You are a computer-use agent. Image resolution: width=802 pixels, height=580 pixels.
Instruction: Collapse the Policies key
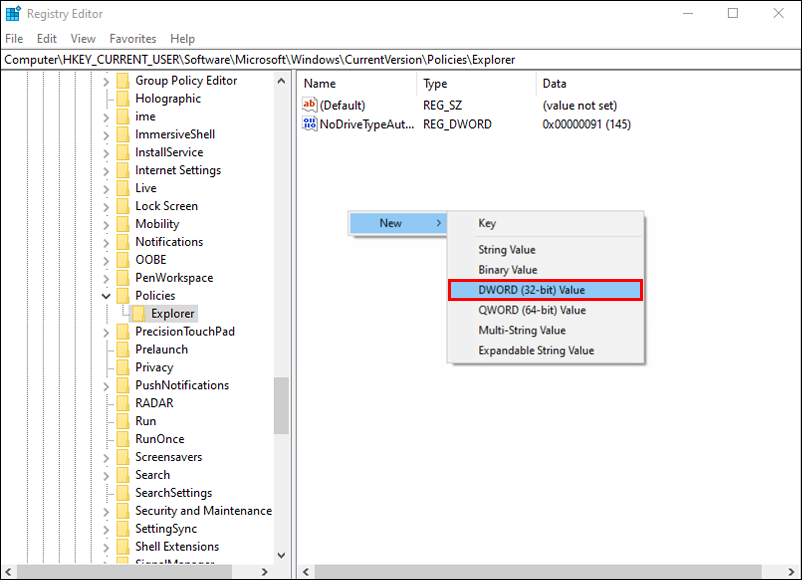106,296
